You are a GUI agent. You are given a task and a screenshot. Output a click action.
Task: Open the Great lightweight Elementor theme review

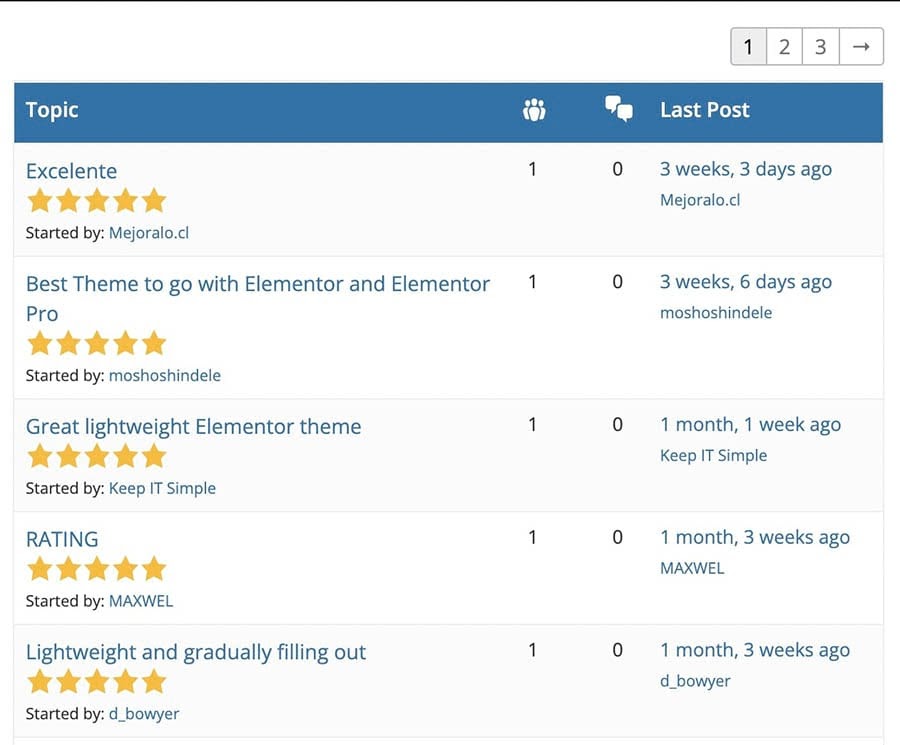click(193, 427)
